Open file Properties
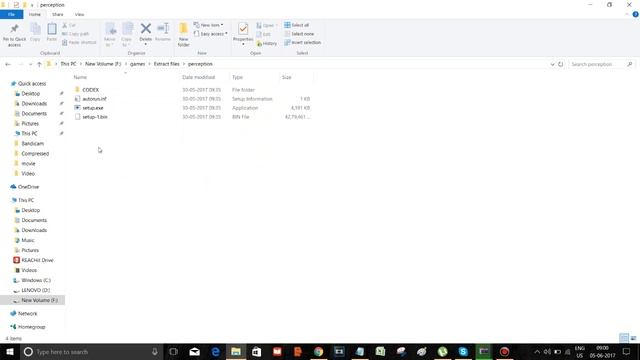640x360 pixels. point(243,33)
